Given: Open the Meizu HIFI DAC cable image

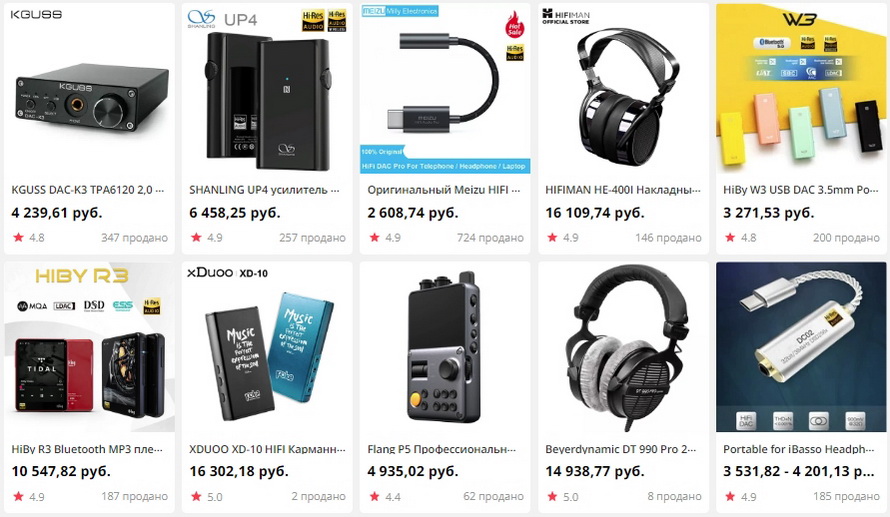Looking at the screenshot, I should (445, 89).
